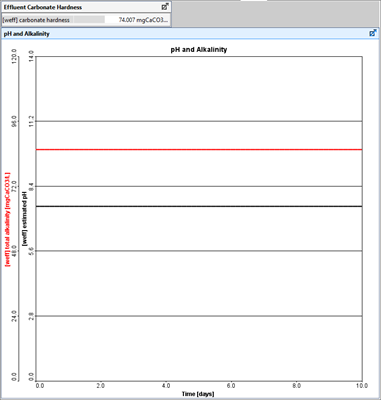Click the 6.0 tick on time axis
381x400 pixels.
pos(231,386)
